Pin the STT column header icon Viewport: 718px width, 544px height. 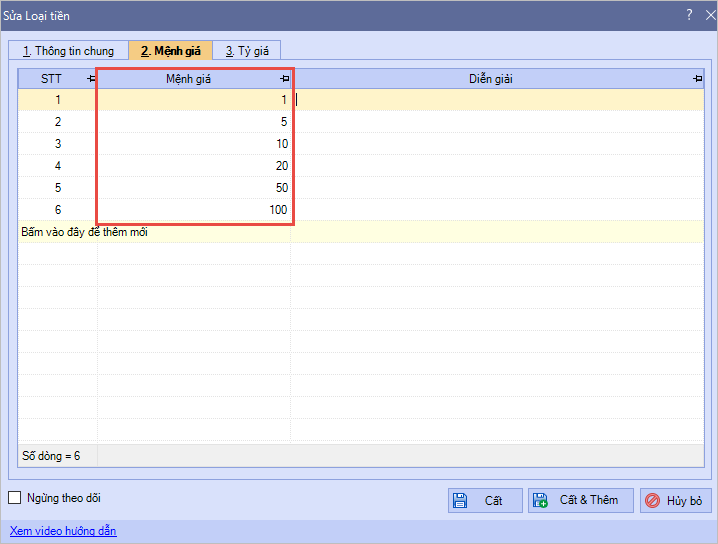(91, 79)
